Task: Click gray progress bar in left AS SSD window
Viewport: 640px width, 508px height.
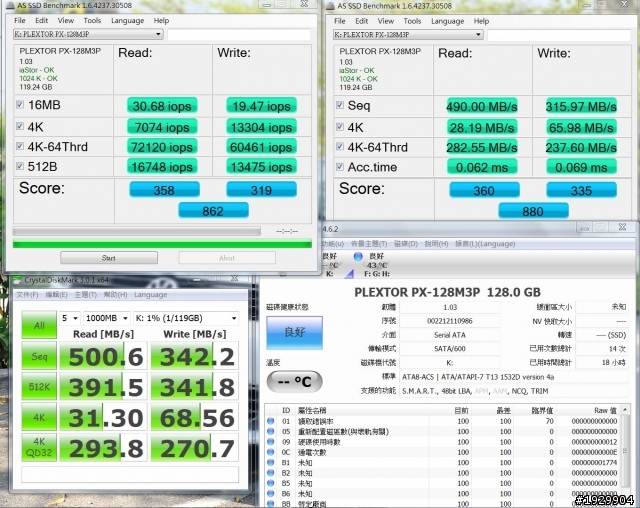Action: [137, 231]
